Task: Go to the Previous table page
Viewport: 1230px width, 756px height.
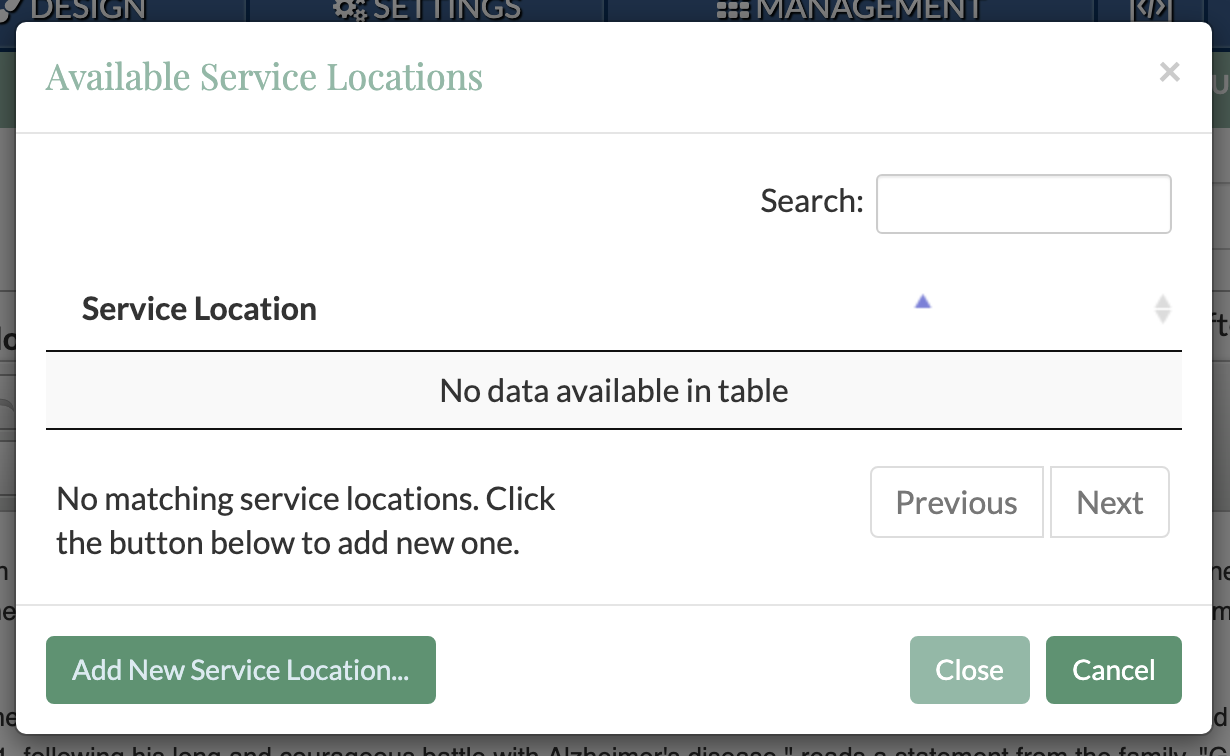Action: (956, 502)
